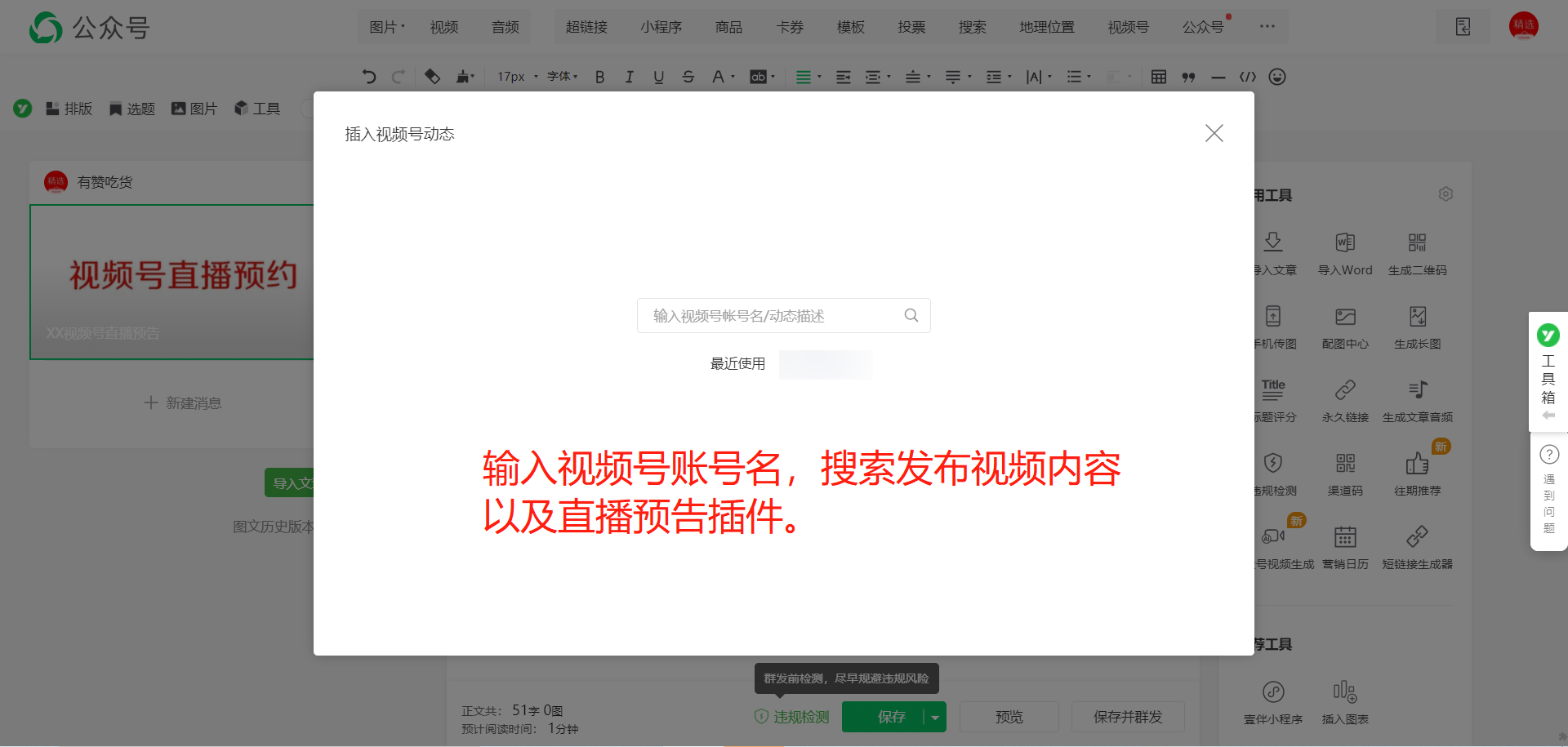Viewport: 1568px width, 747px height.
Task: Open the 渠道码 tool
Action: (x=1345, y=474)
